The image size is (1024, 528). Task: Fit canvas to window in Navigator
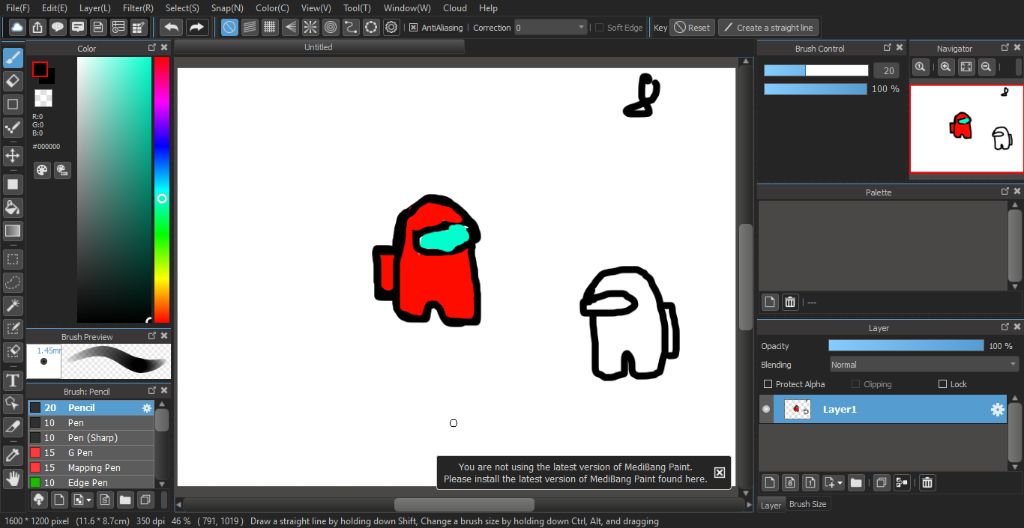pos(966,67)
